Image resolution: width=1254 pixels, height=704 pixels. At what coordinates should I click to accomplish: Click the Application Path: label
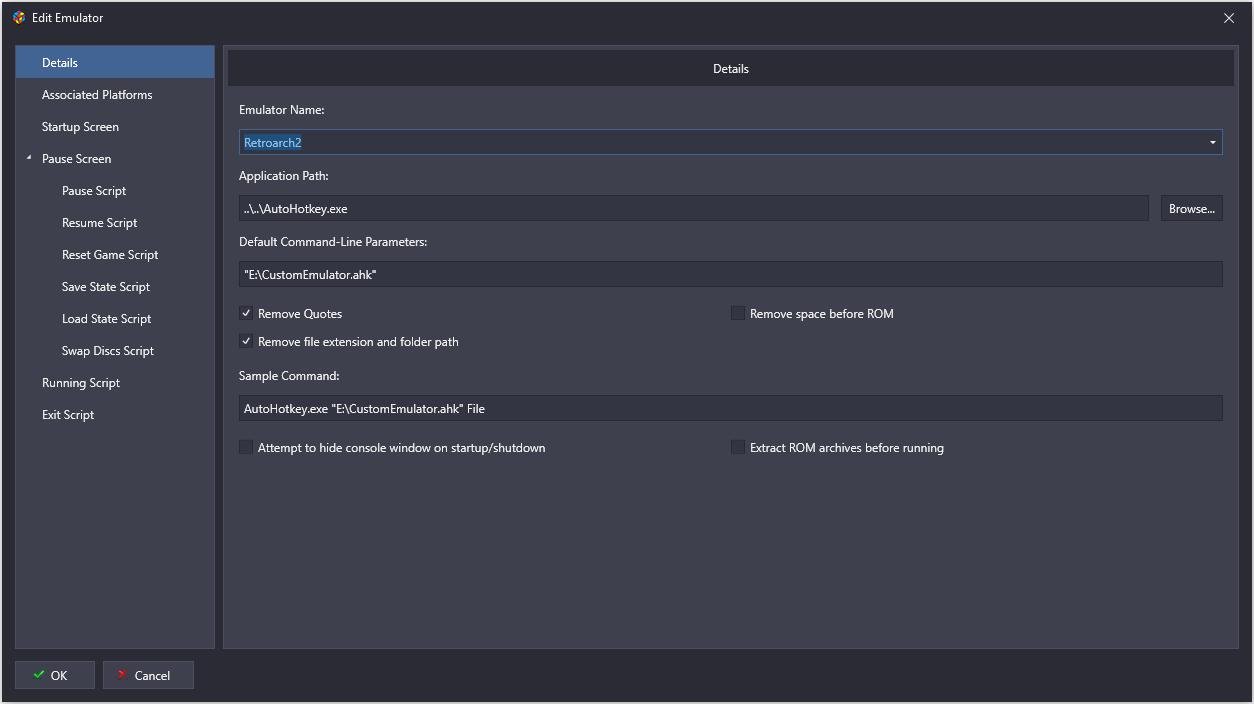[x=284, y=175]
